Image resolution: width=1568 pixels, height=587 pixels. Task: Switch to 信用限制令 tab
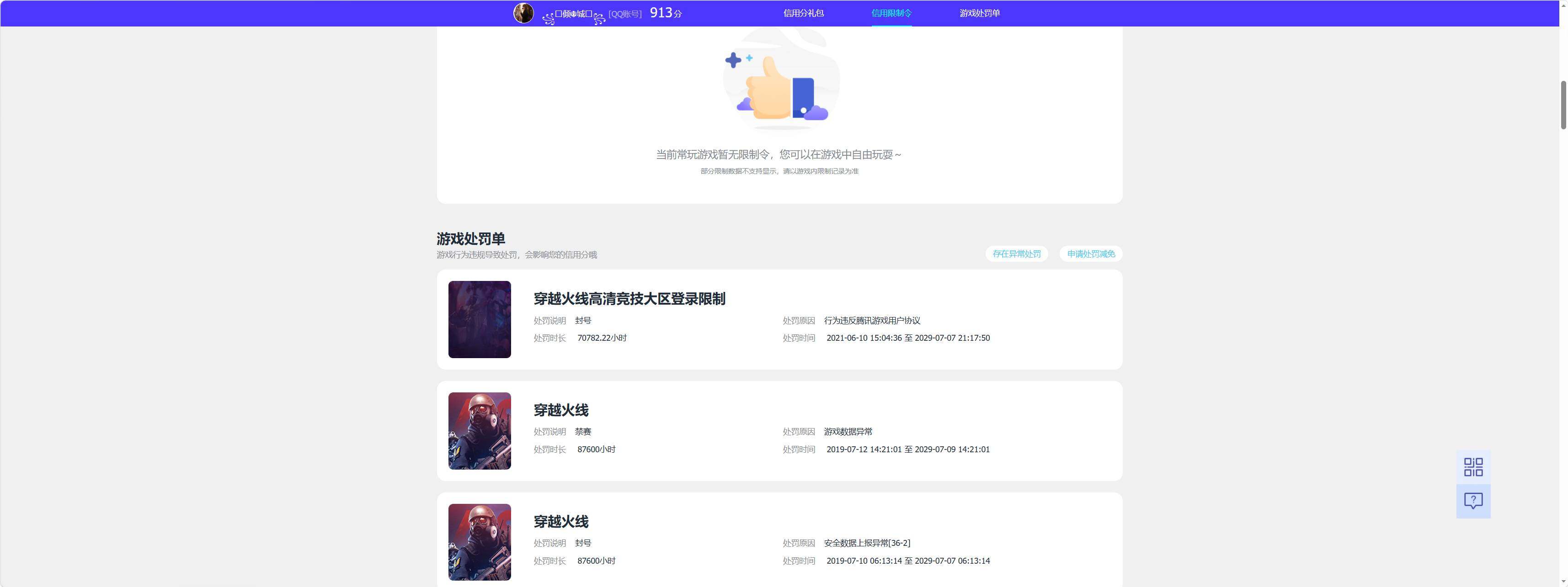(x=891, y=13)
